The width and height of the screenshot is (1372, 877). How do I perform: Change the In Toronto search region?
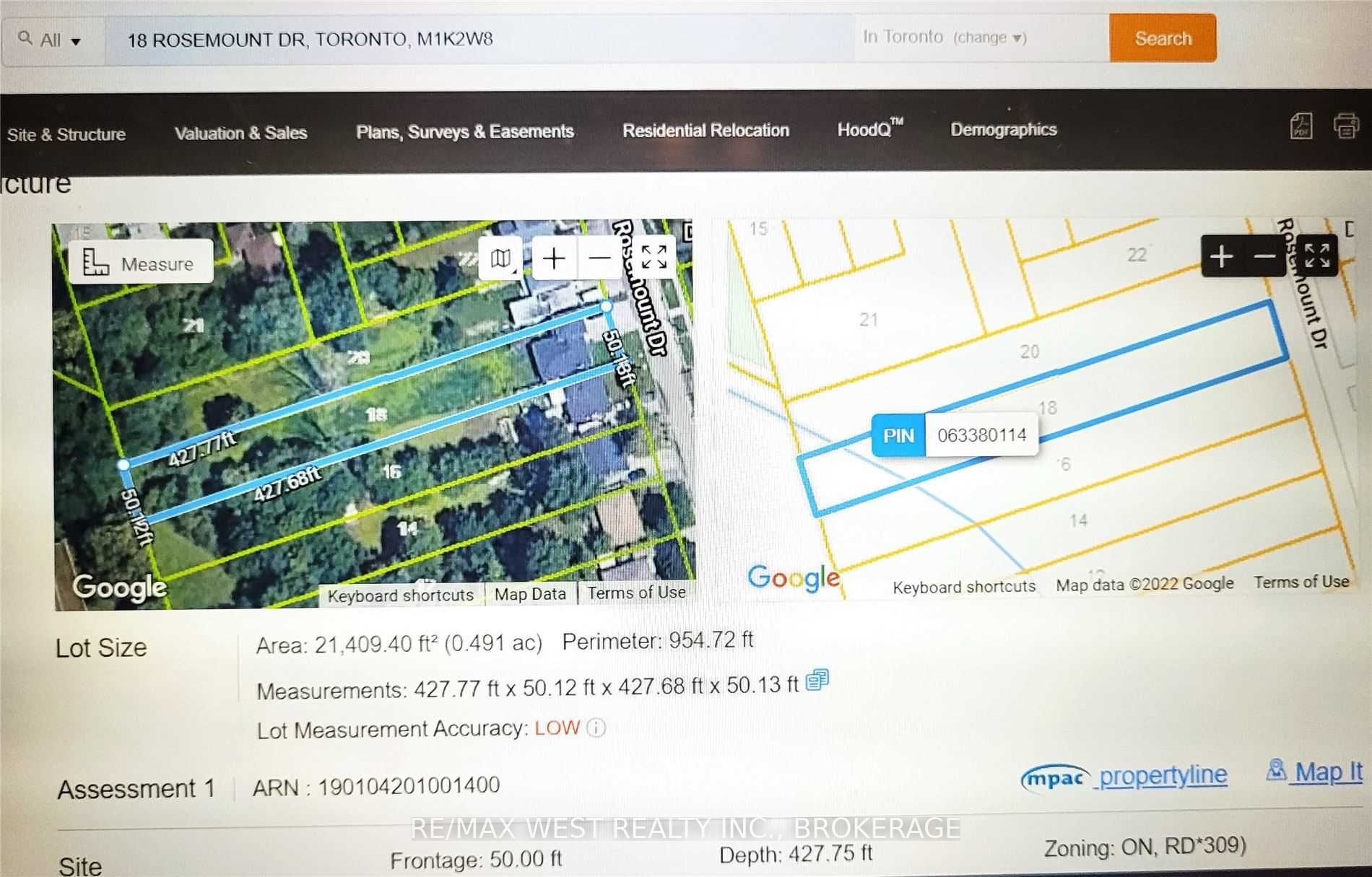(989, 38)
